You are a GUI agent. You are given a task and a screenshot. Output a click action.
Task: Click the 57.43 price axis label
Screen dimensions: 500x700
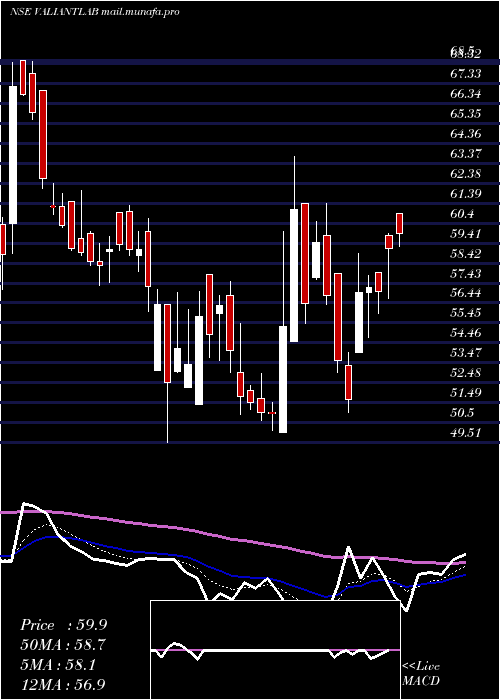click(466, 273)
